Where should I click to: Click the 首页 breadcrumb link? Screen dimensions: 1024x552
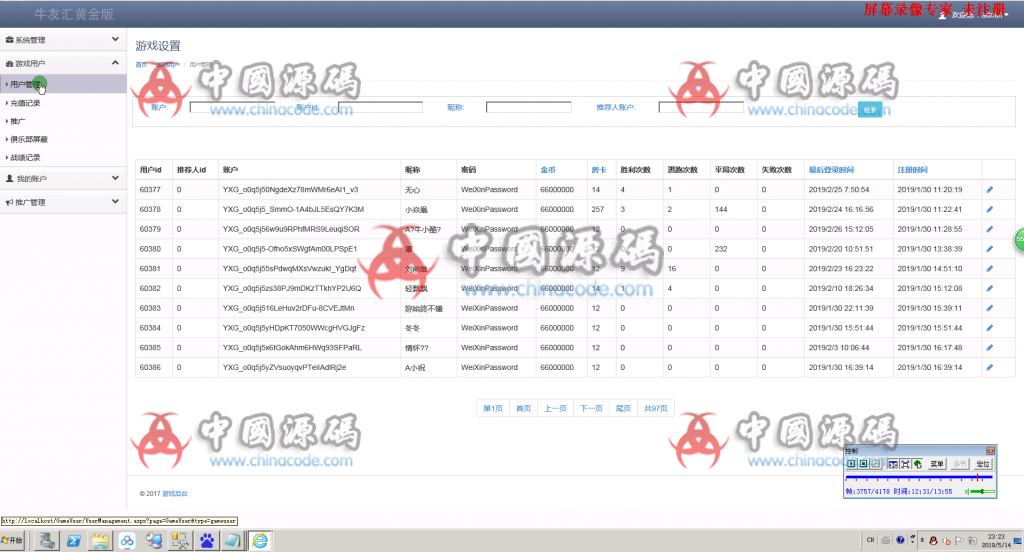click(x=141, y=65)
